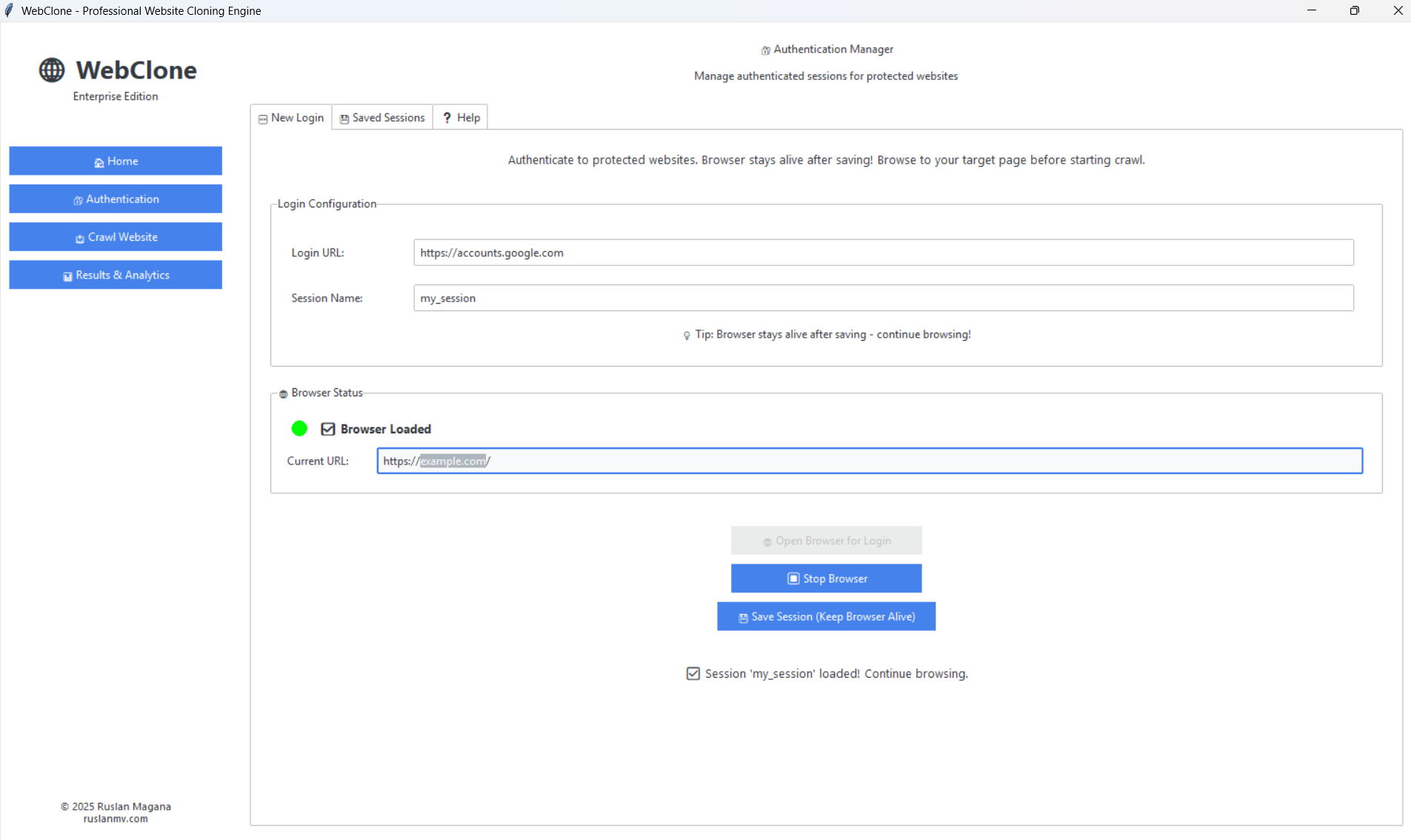Click the WebClone globe logo icon
This screenshot has width=1411, height=840.
pyautogui.click(x=52, y=70)
